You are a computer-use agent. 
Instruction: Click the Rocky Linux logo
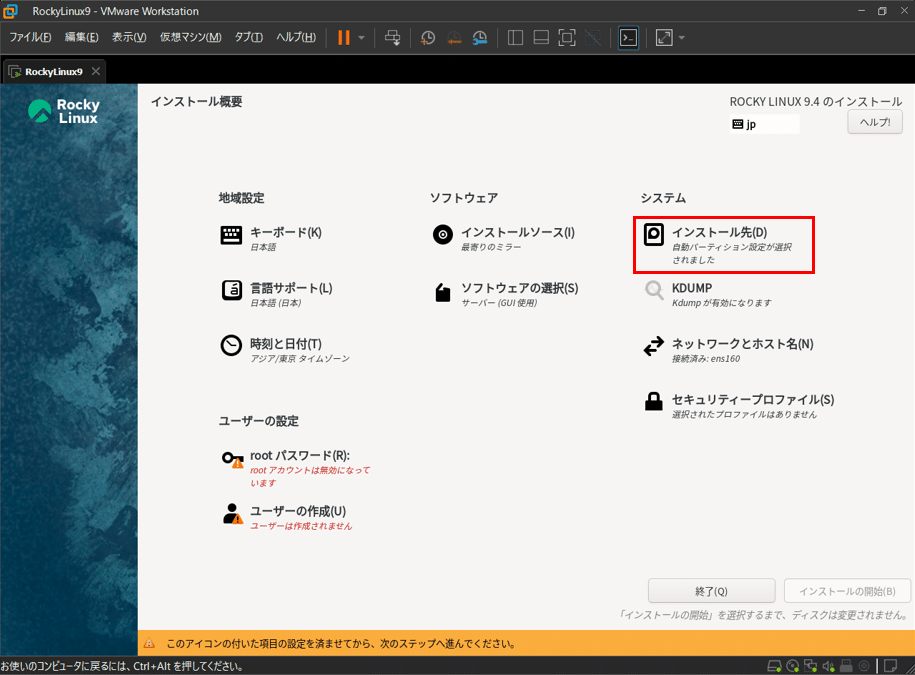point(64,111)
